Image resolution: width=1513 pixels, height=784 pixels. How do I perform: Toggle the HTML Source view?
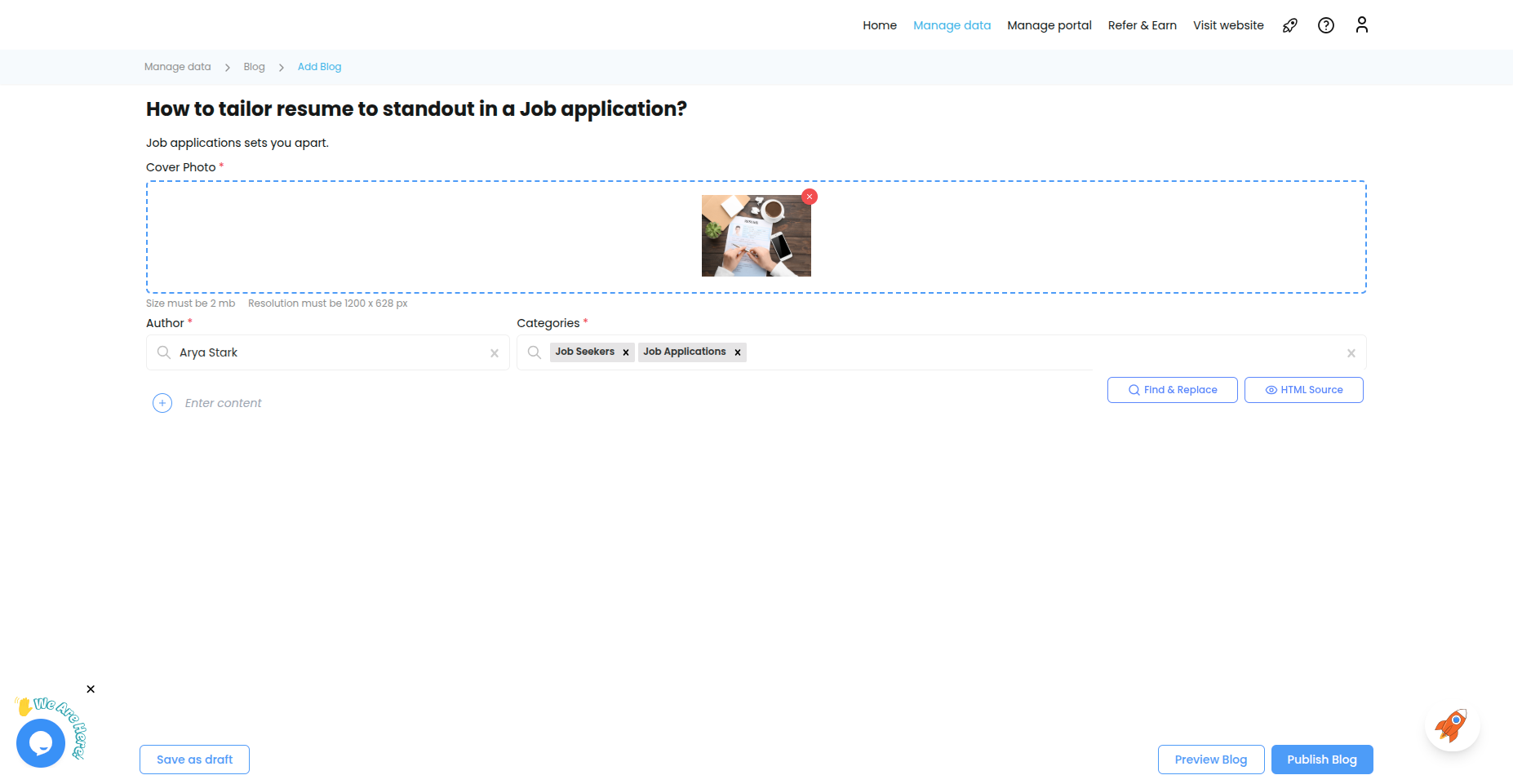click(x=1303, y=390)
